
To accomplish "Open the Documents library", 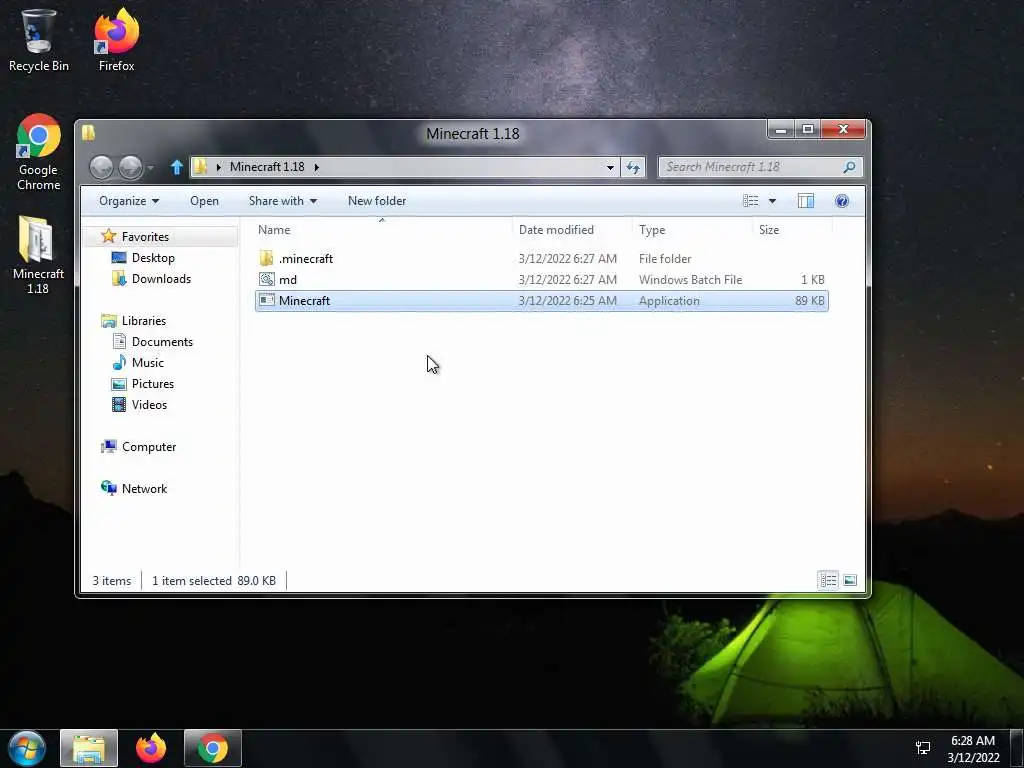I will [162, 342].
